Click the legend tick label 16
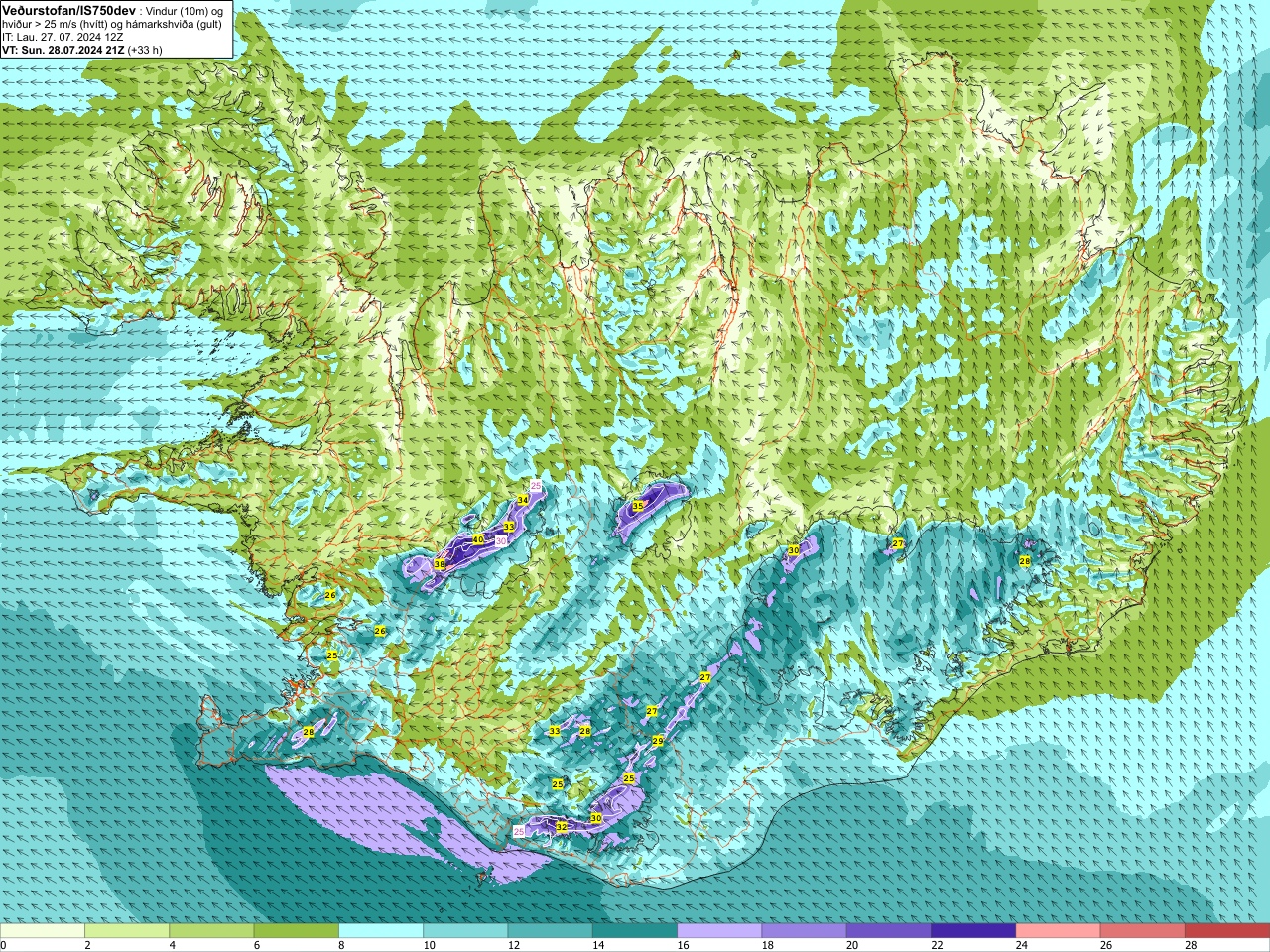This screenshot has height=952, width=1270. tap(683, 945)
